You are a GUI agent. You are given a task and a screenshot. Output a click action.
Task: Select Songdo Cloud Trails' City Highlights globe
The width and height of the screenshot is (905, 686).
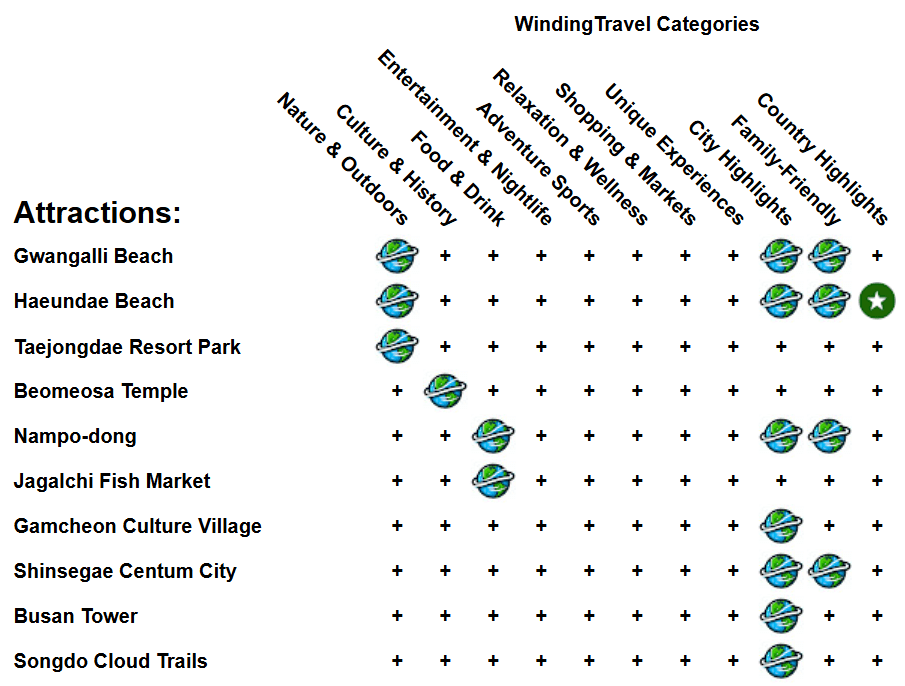(781, 661)
